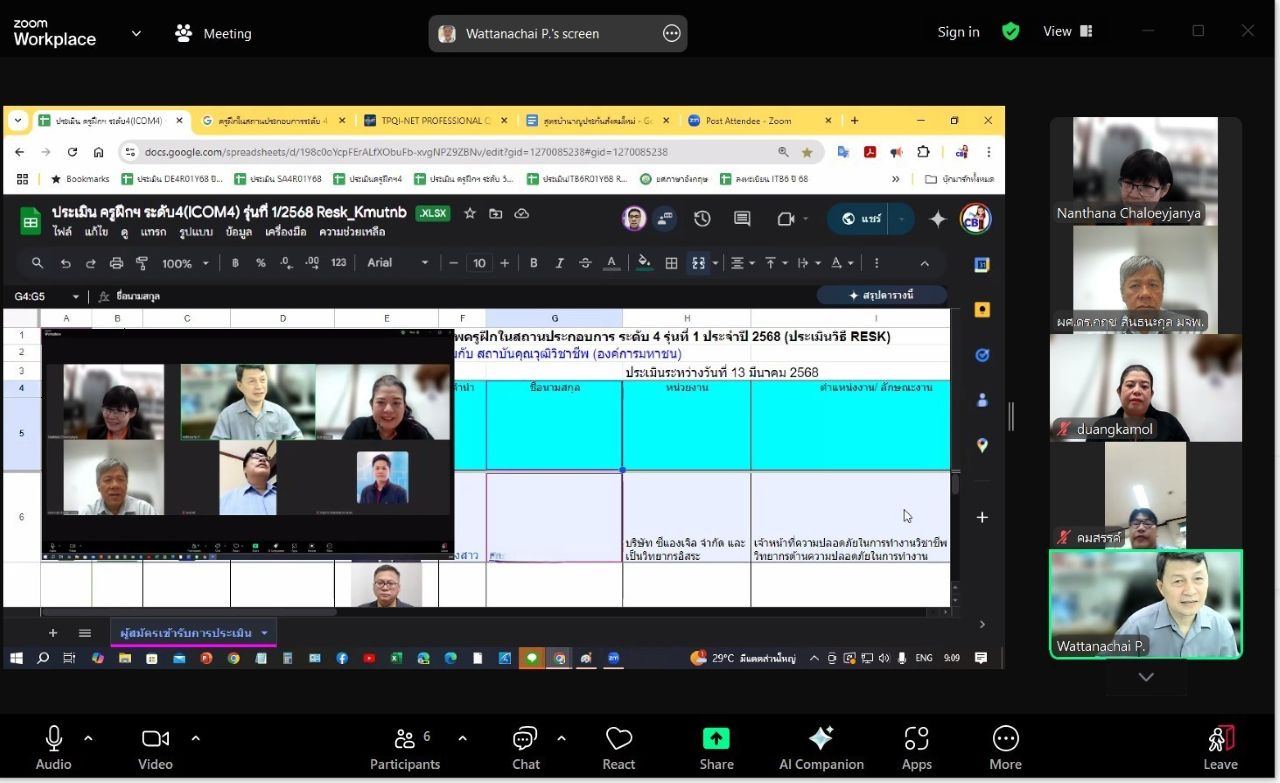Open the แก้ไข menu in Sheets
The image size is (1280, 783).
(x=97, y=232)
